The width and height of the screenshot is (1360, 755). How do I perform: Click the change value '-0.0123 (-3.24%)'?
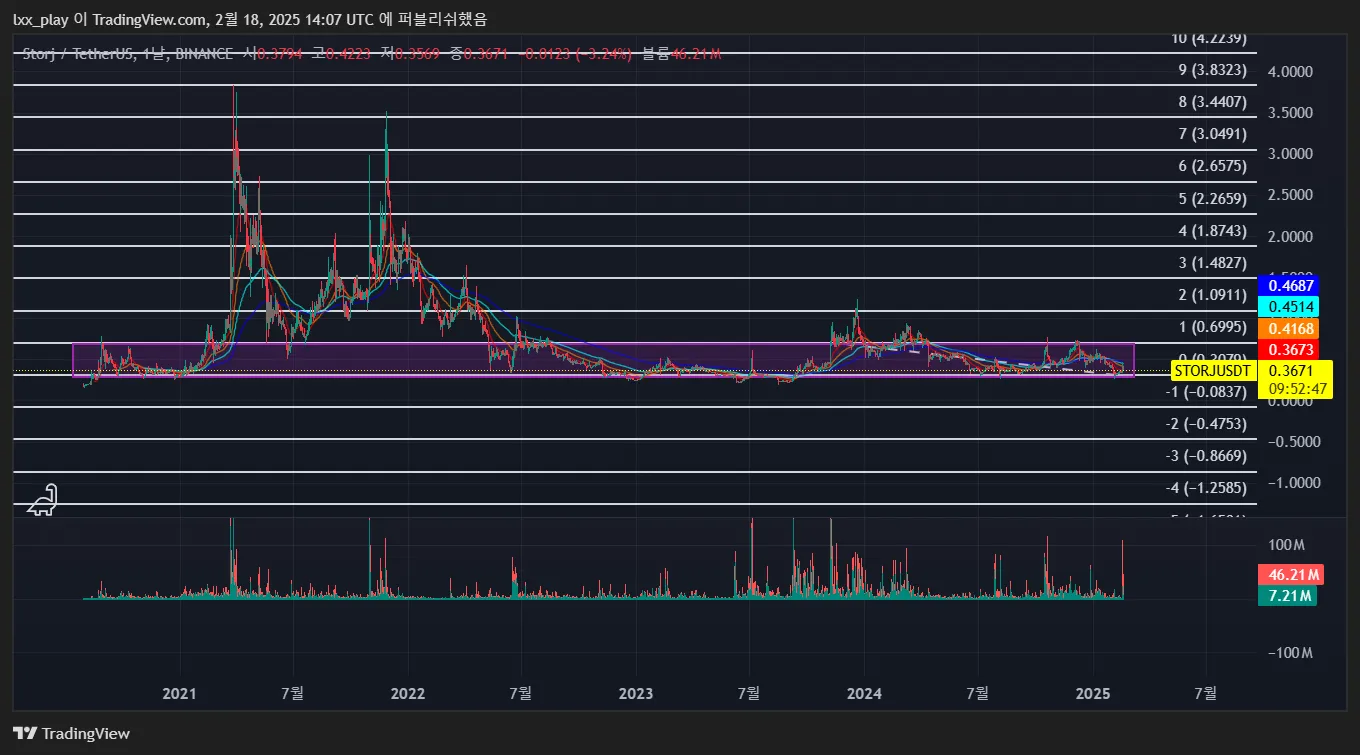[574, 53]
